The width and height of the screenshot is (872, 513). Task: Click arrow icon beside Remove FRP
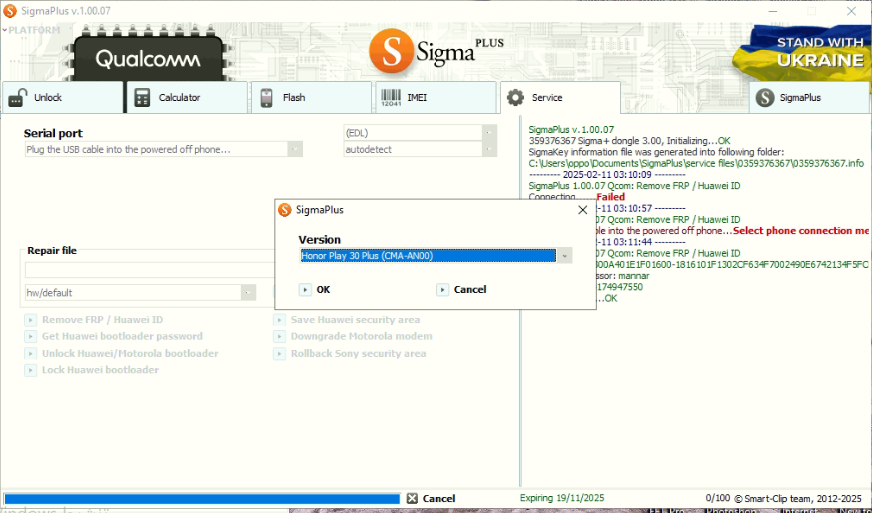pos(31,320)
